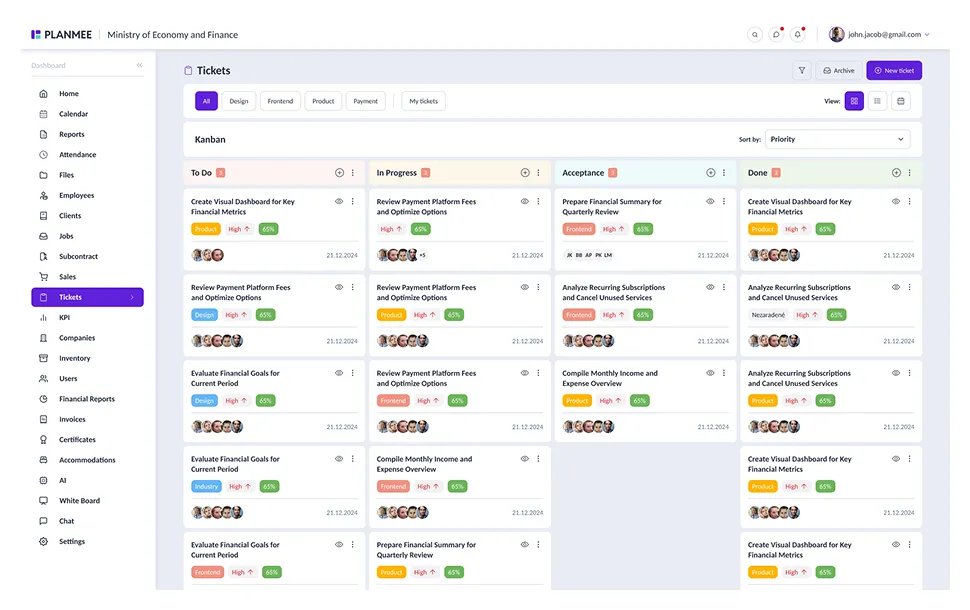Open the chat messages icon in header
The height and width of the screenshot is (610, 970).
click(776, 35)
